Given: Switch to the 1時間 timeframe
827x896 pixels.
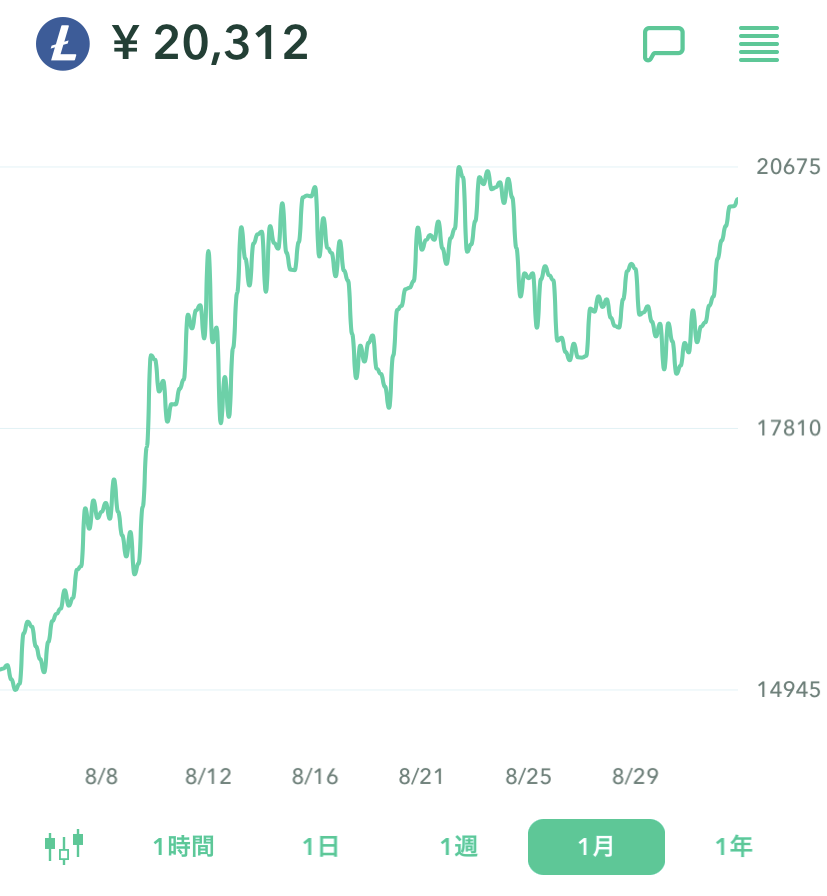Looking at the screenshot, I should click(x=183, y=846).
